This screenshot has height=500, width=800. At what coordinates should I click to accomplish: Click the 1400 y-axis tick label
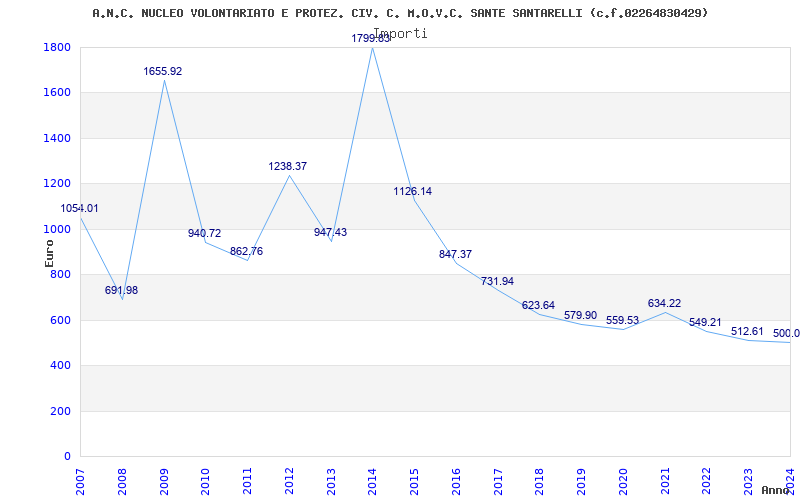point(57,138)
